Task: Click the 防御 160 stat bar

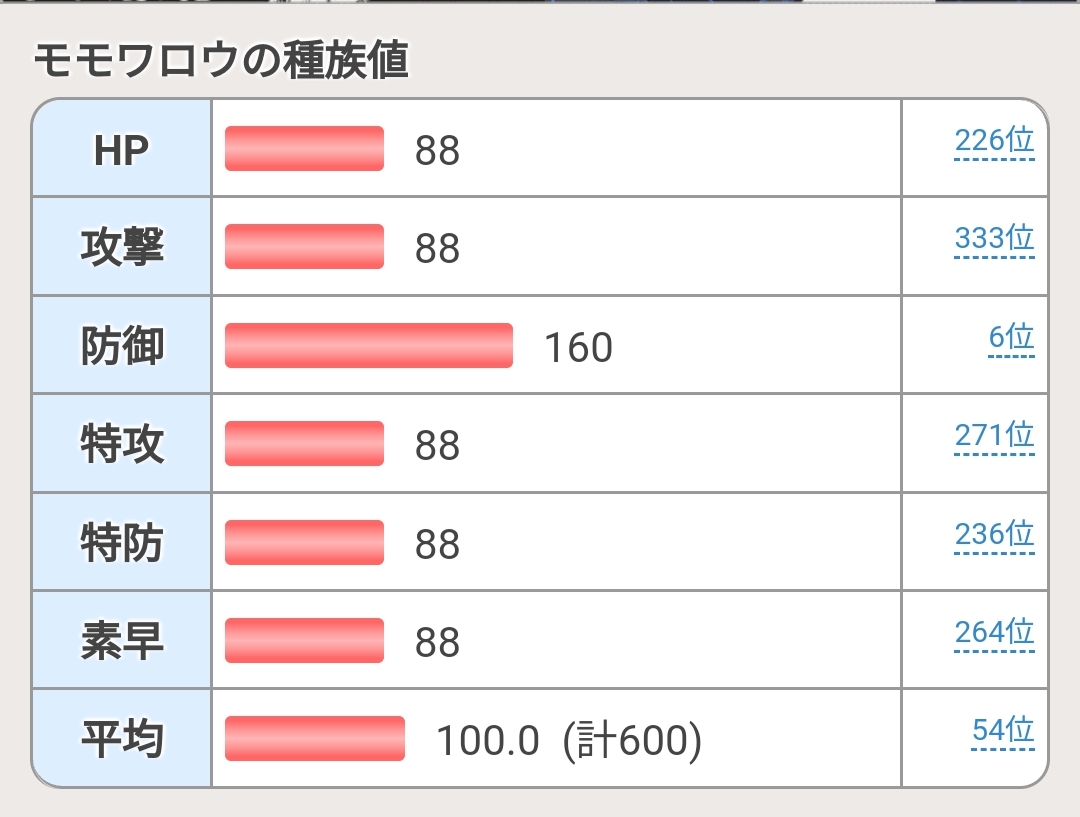Action: tap(368, 345)
